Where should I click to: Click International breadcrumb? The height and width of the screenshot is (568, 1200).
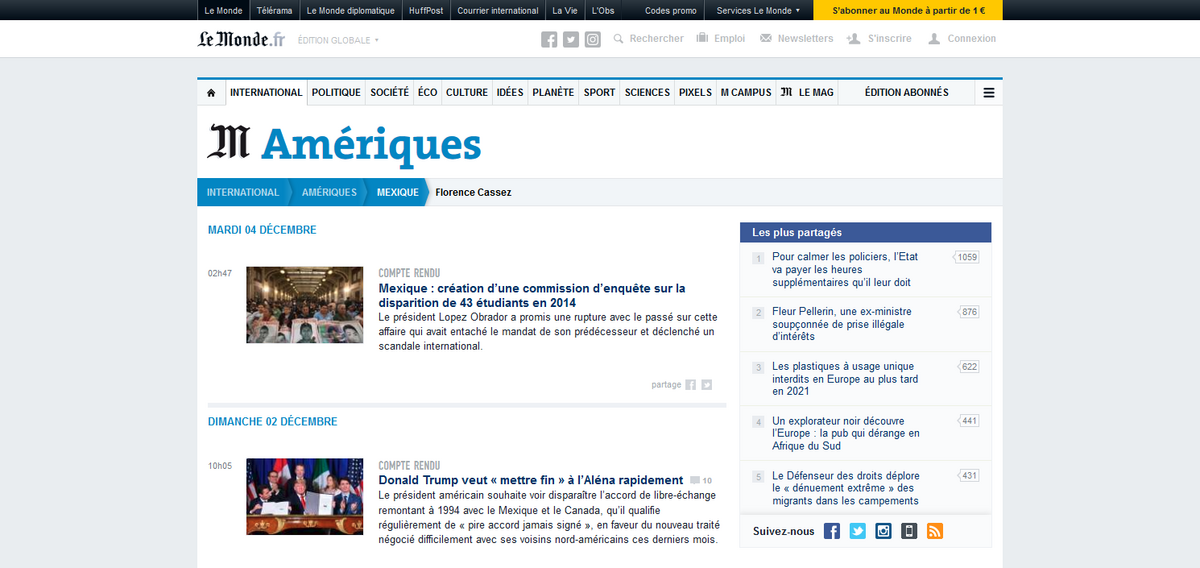tap(243, 192)
